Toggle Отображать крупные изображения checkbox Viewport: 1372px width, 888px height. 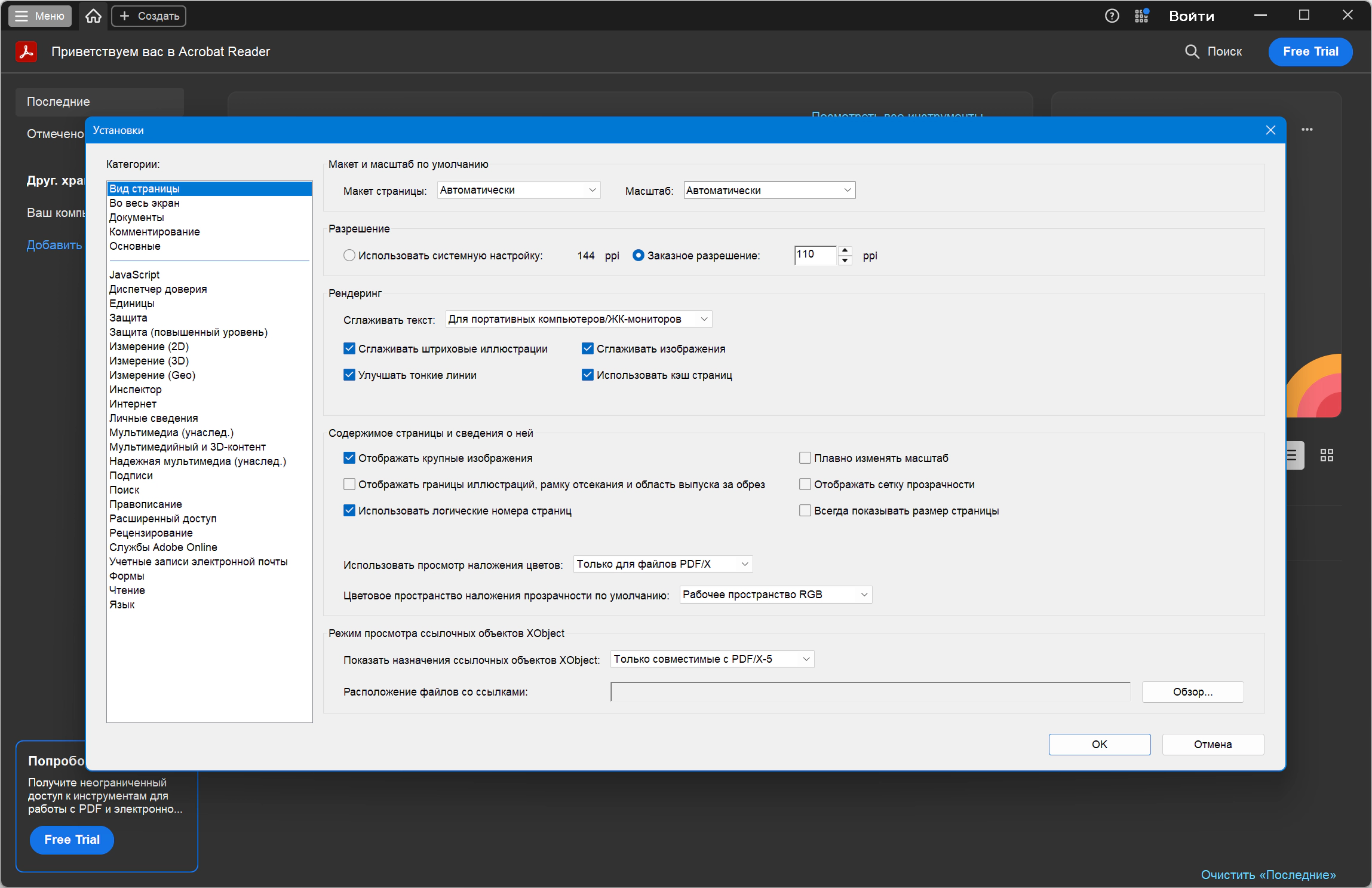(x=349, y=458)
